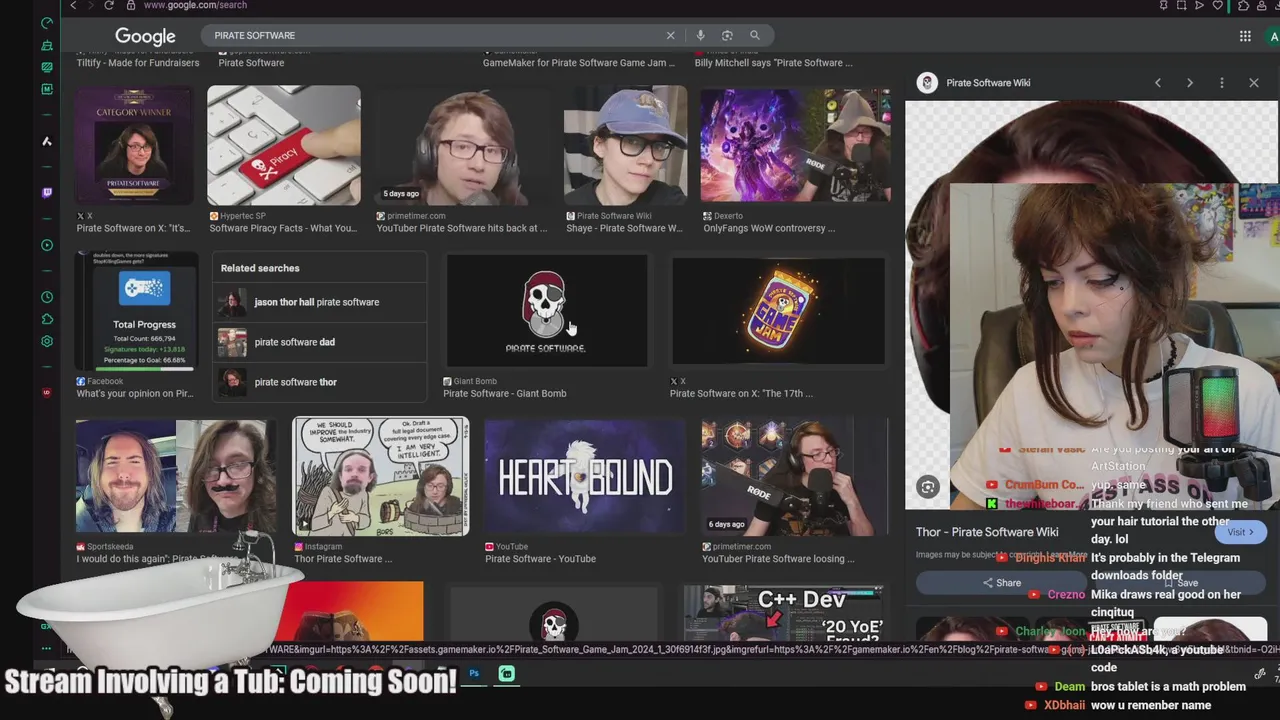Viewport: 1280px width, 720px height.
Task: Open Dexerto OnlyFangs WoW controversy thumbnail
Action: [796, 145]
